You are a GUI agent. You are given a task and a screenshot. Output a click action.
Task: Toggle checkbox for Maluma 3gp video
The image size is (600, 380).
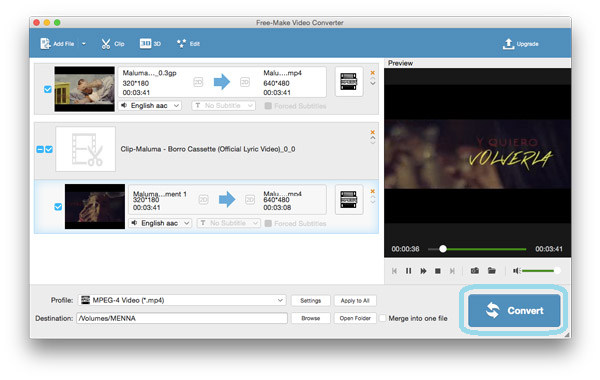[47, 89]
